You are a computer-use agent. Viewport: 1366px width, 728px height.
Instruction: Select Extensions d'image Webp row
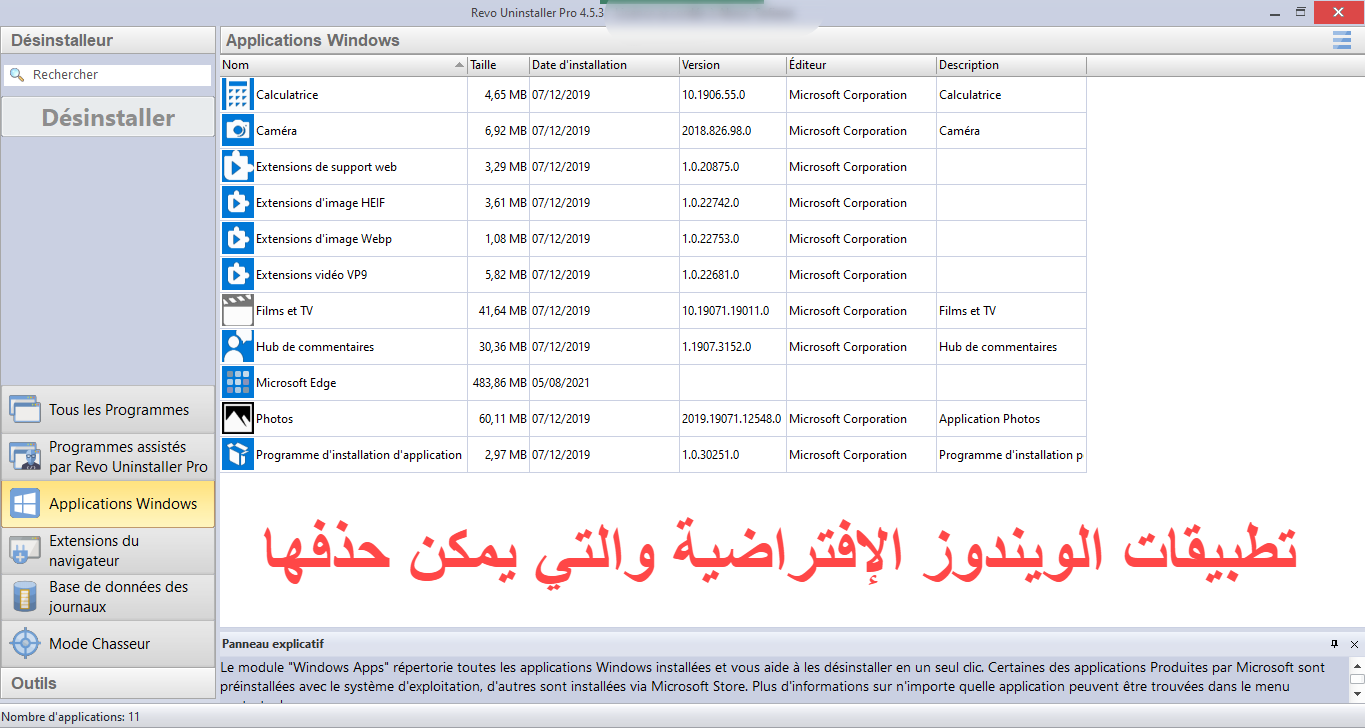coord(653,239)
